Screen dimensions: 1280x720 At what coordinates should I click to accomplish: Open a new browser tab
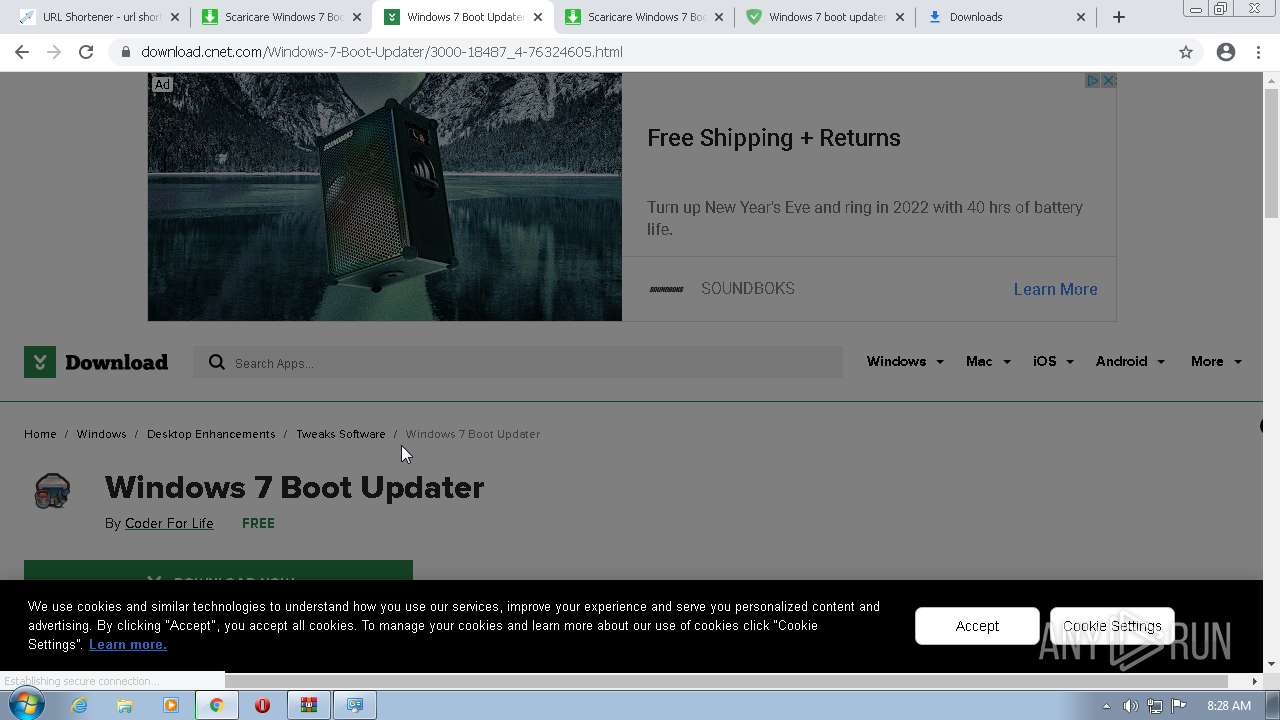(1119, 17)
